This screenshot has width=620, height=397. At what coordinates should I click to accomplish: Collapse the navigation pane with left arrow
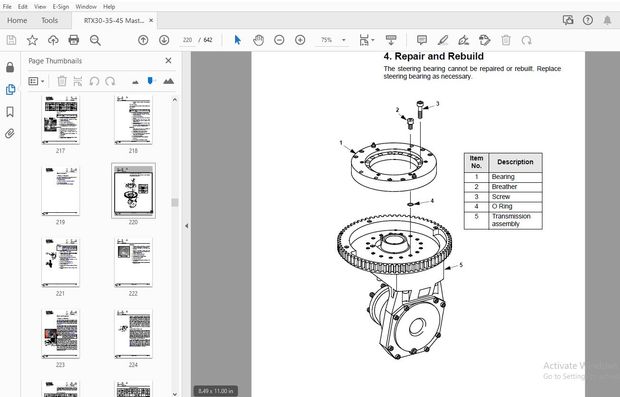pyautogui.click(x=187, y=226)
